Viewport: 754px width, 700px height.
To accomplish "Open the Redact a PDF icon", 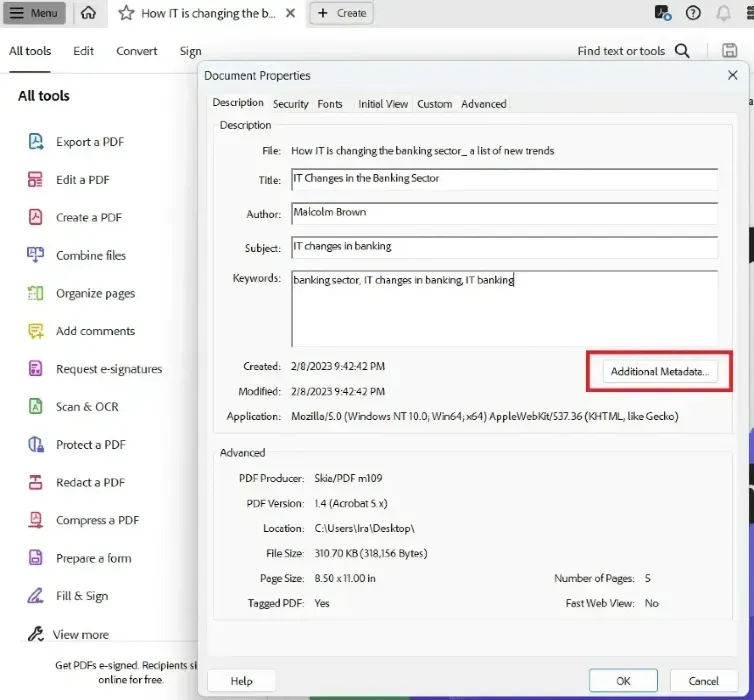I will pos(35,482).
